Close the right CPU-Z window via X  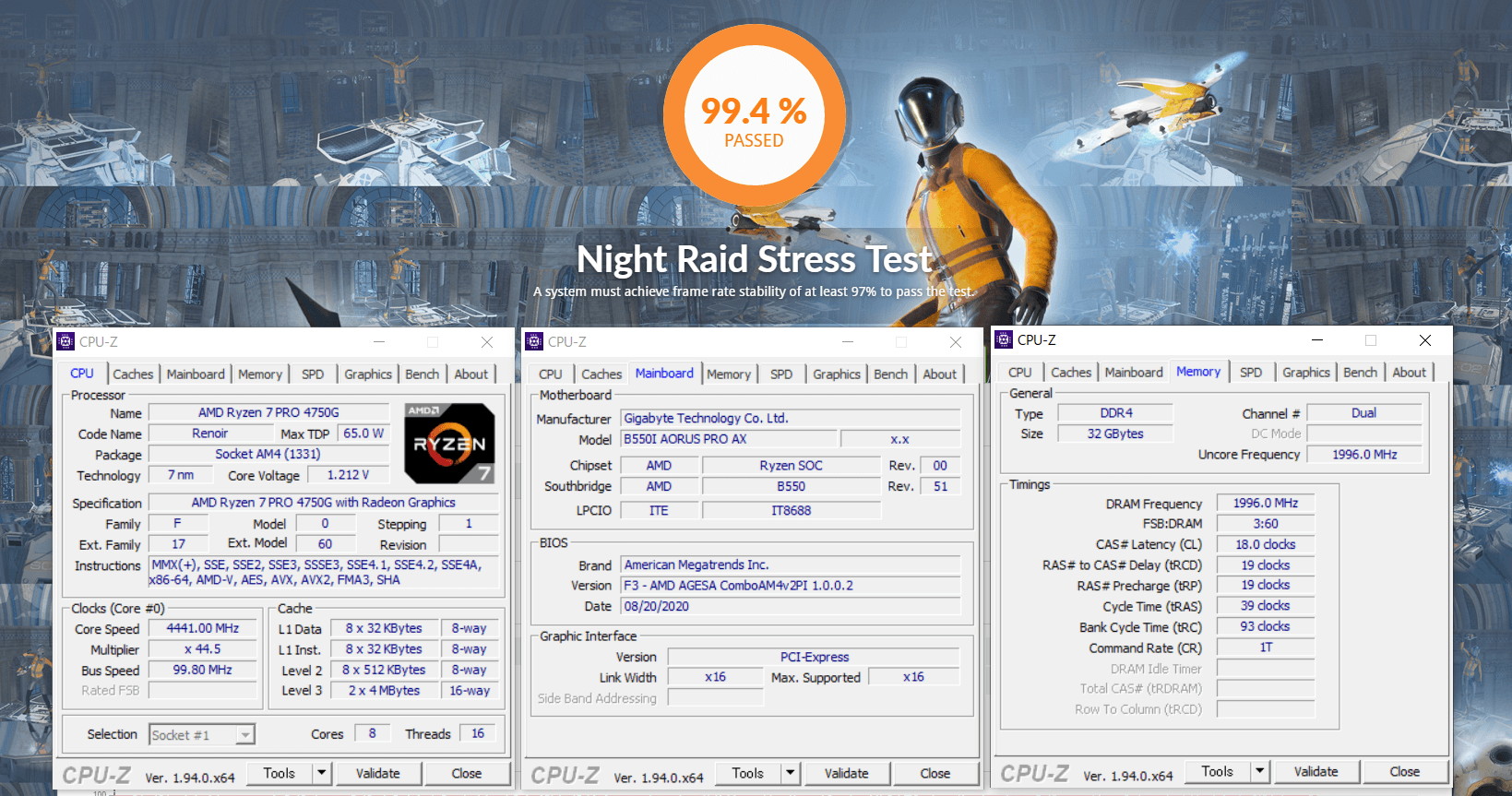click(x=1424, y=340)
